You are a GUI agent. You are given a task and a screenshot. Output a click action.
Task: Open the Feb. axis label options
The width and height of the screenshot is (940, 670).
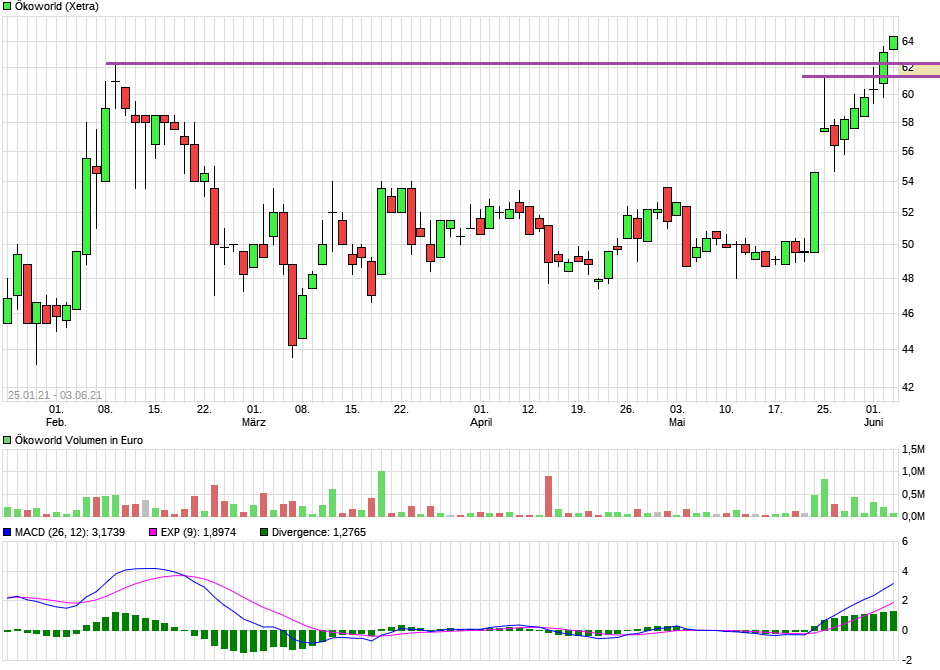point(55,422)
